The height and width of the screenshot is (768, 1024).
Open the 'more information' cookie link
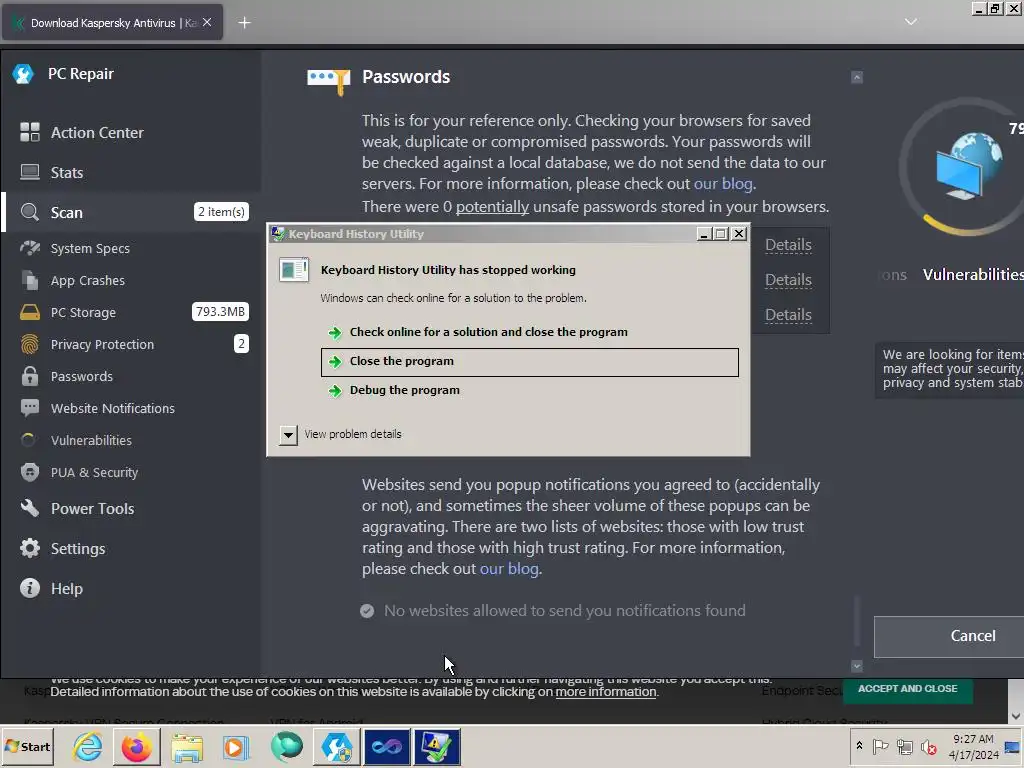click(x=605, y=692)
